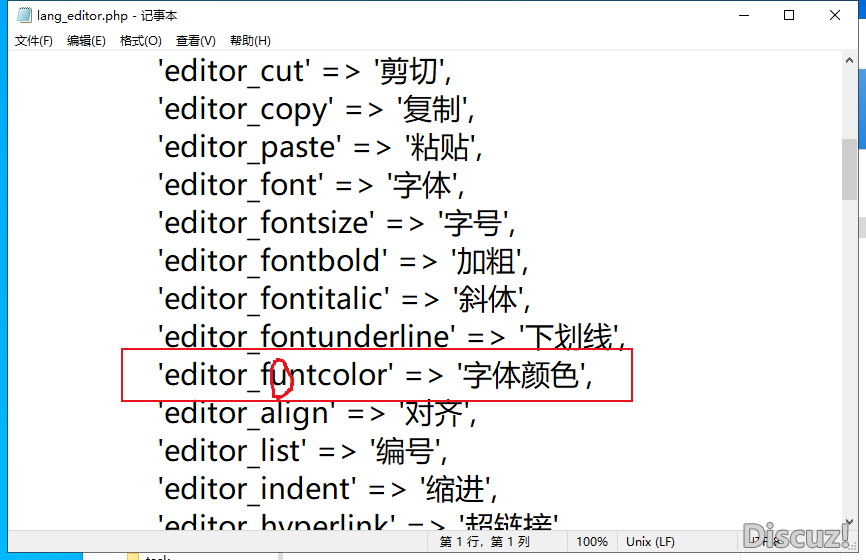
Task: Open the 格式(O) menu
Action: [140, 41]
